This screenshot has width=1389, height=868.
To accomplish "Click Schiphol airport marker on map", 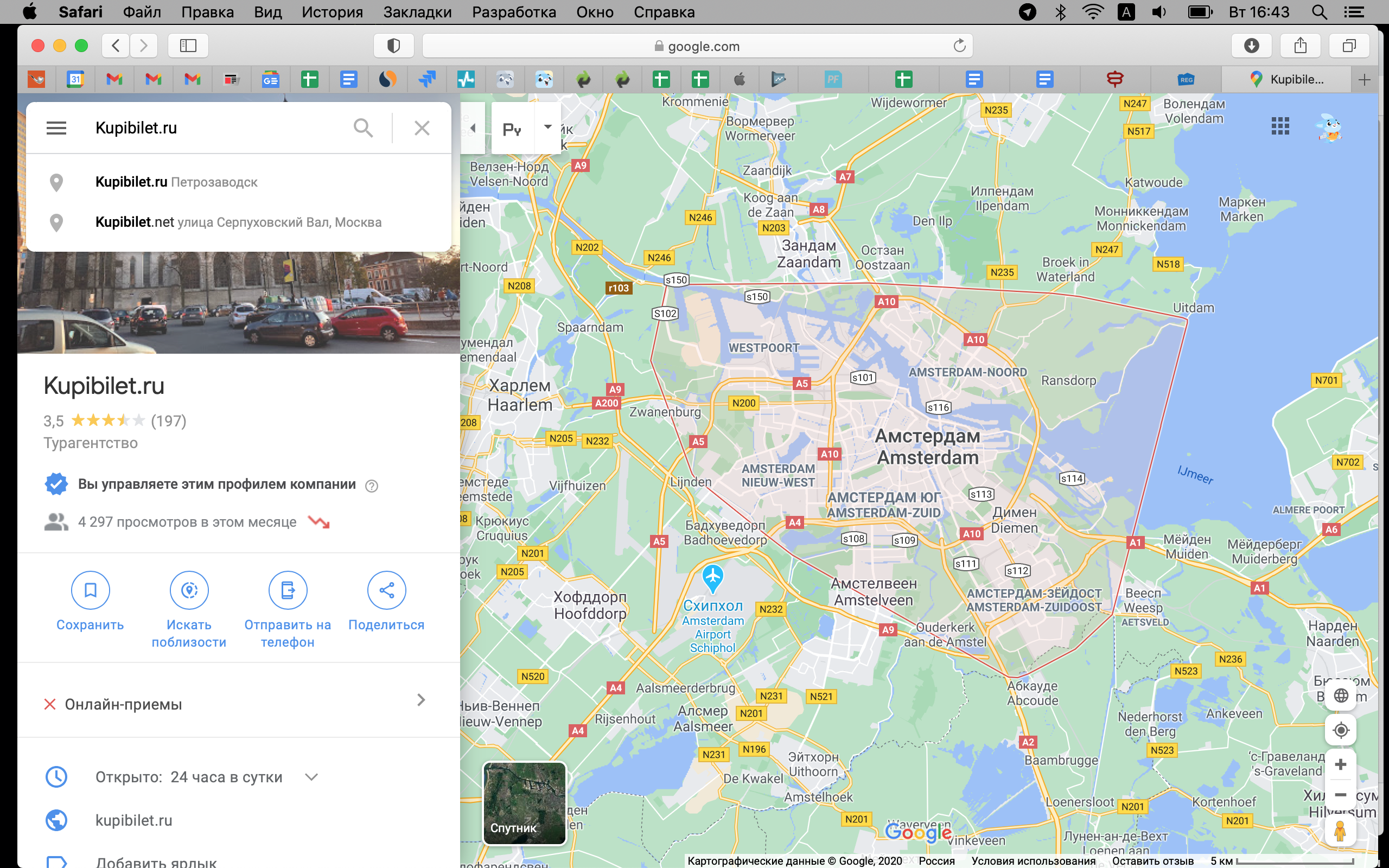I will (712, 578).
